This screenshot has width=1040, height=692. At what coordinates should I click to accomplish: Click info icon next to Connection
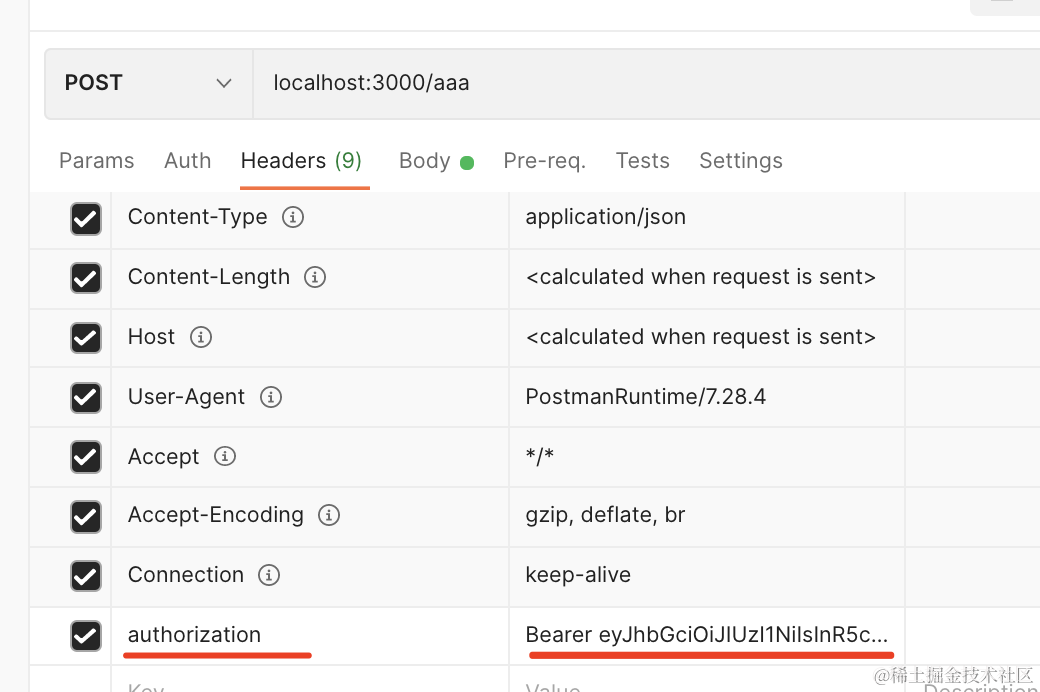(268, 575)
